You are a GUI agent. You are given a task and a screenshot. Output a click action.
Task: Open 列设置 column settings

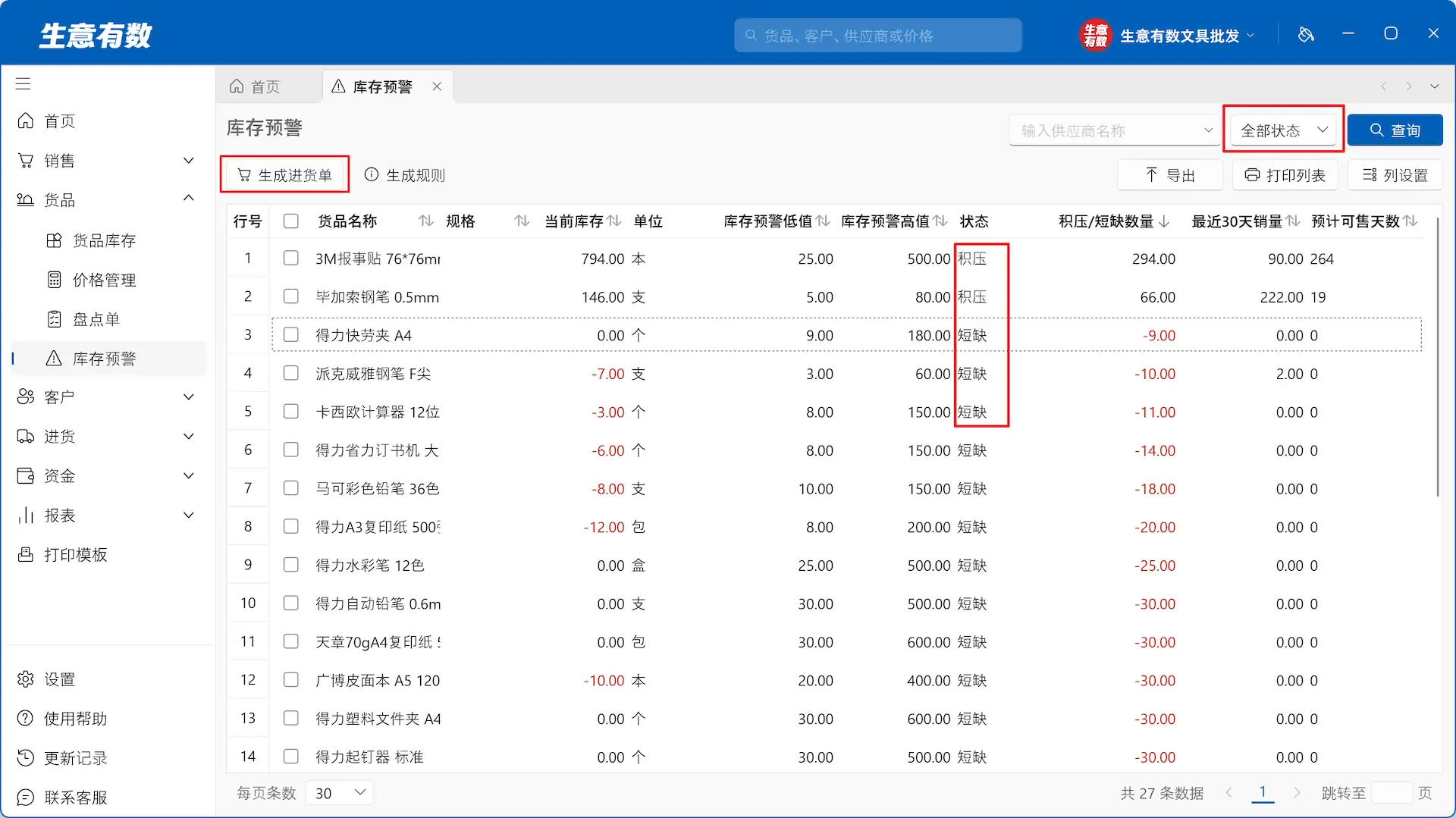click(1395, 175)
